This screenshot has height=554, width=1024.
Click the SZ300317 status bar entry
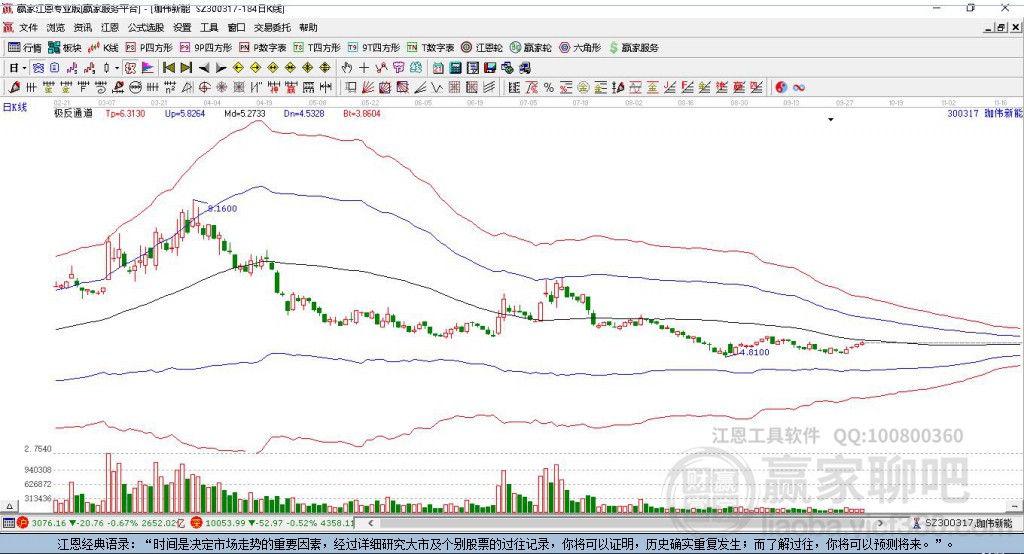tap(963, 523)
